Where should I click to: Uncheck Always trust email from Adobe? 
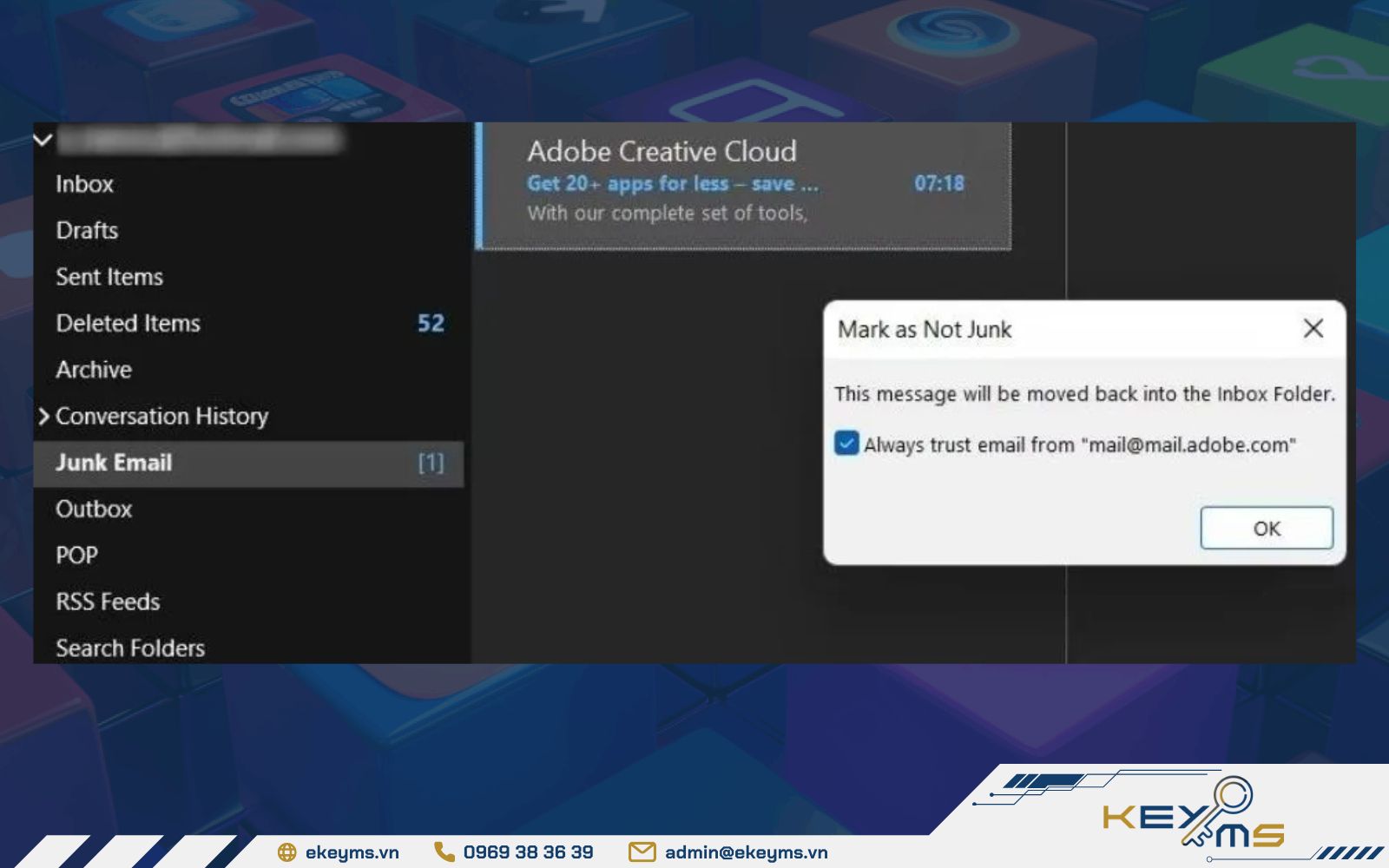(x=846, y=444)
